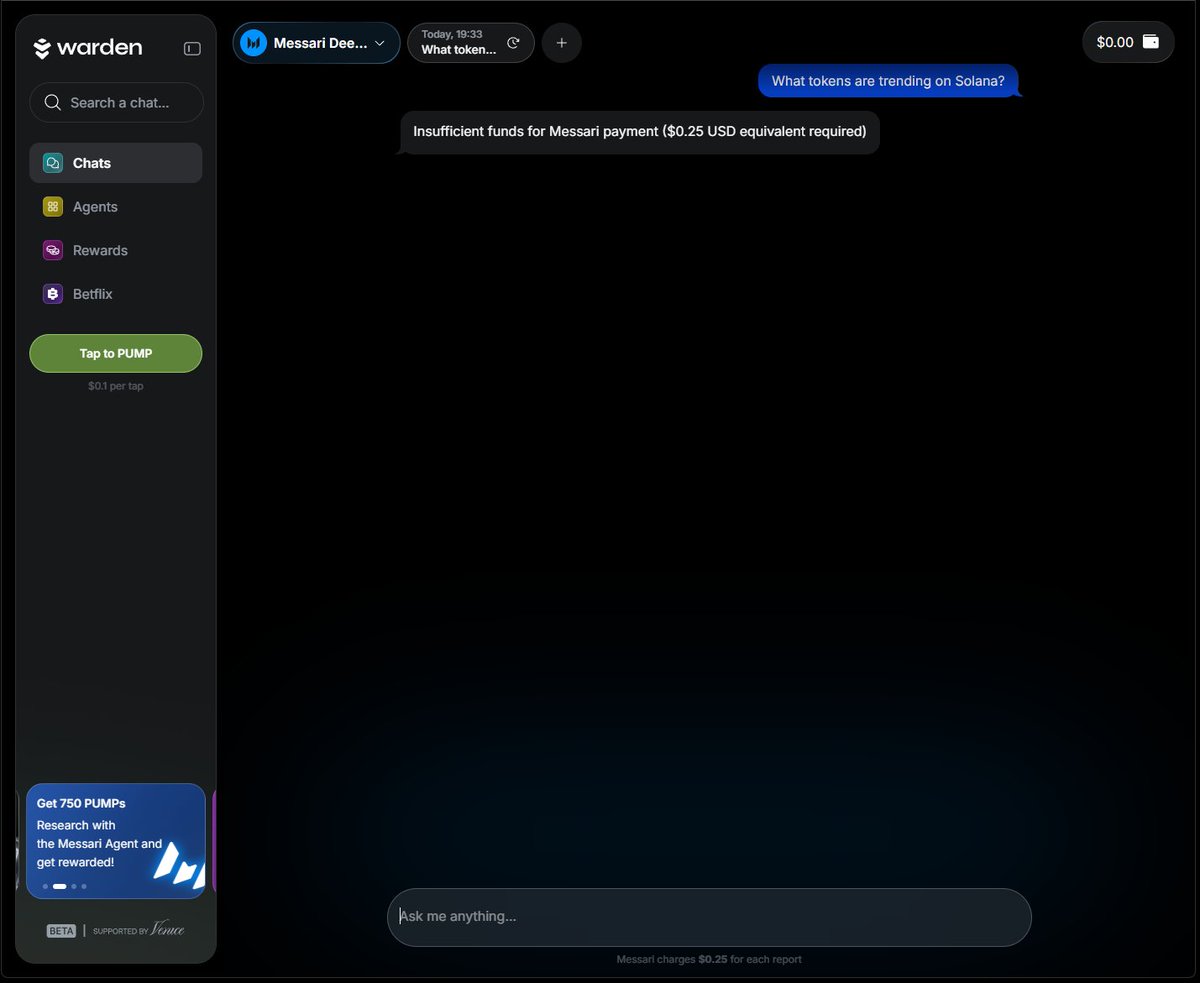This screenshot has width=1200, height=983.
Task: Select the first carousel dot
Action: coord(45,886)
